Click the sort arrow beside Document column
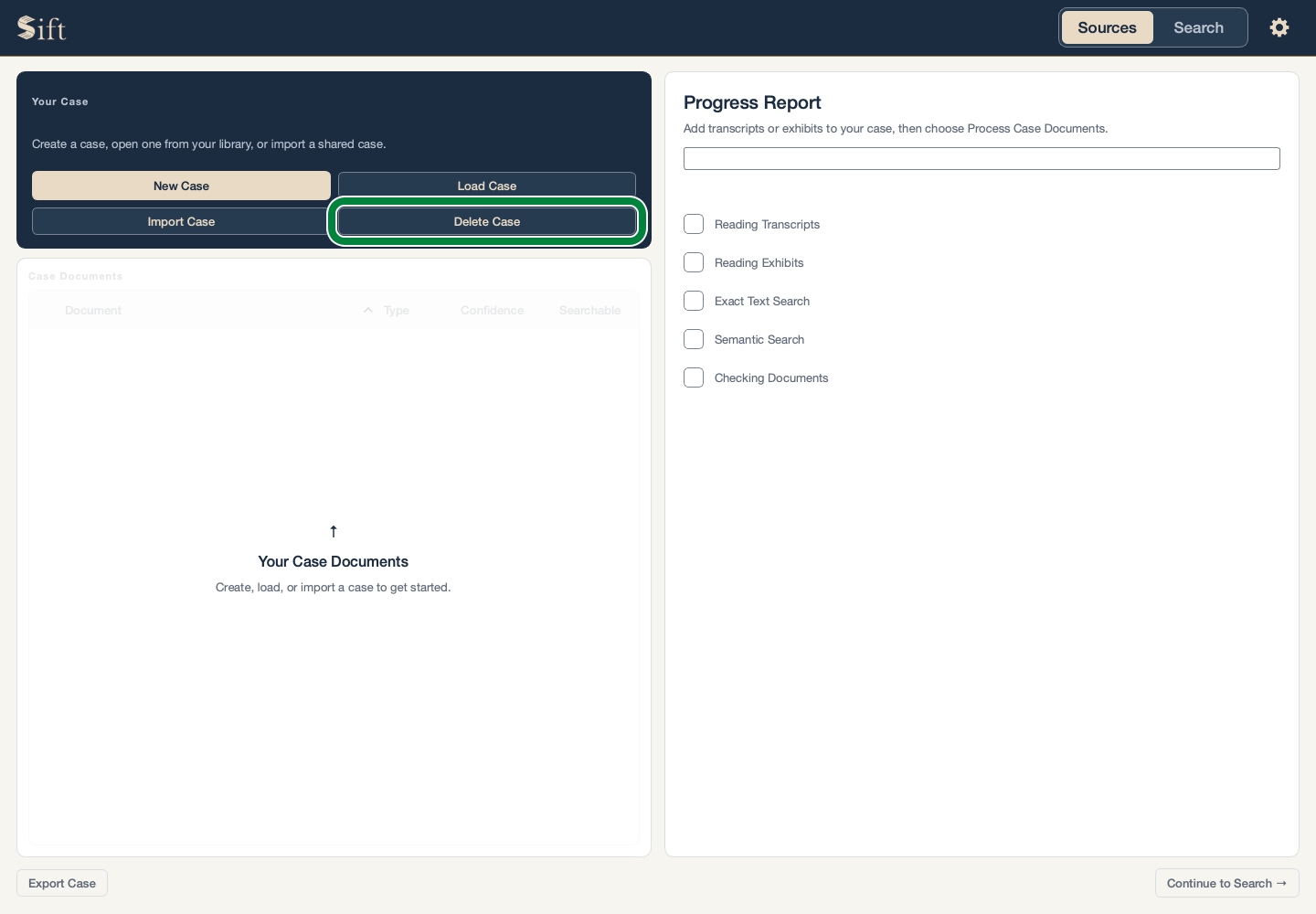The image size is (1316, 914). tap(368, 311)
